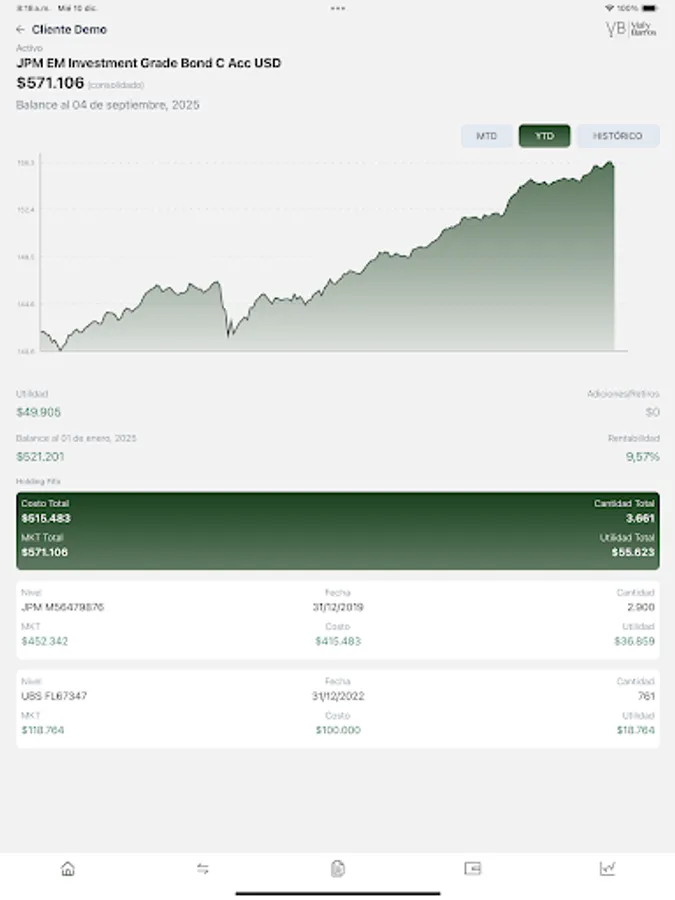Viewport: 675px width, 900px height.
Task: Expand the JPM M56479876 holding row
Action: click(337, 620)
